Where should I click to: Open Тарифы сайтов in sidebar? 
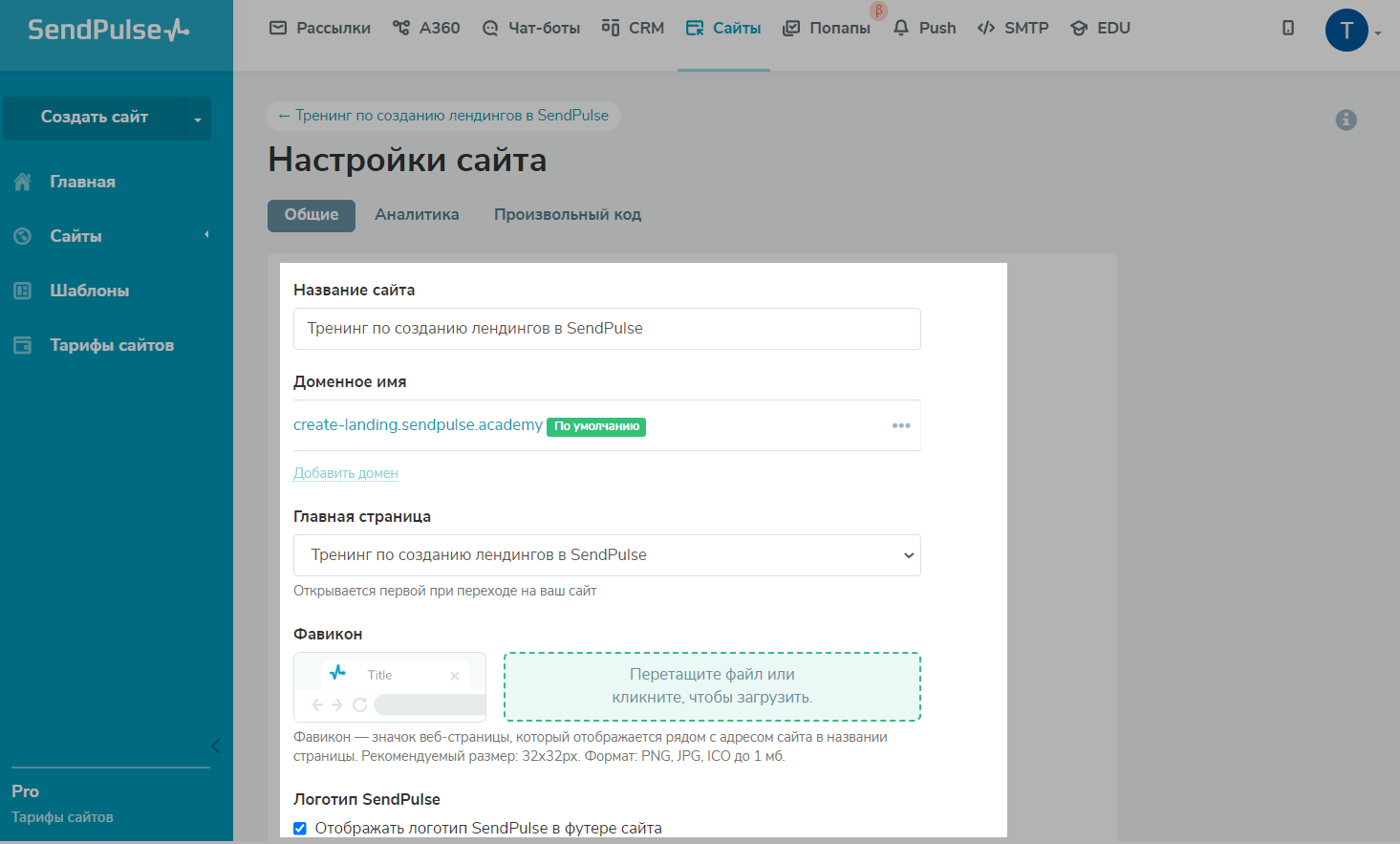tap(111, 345)
